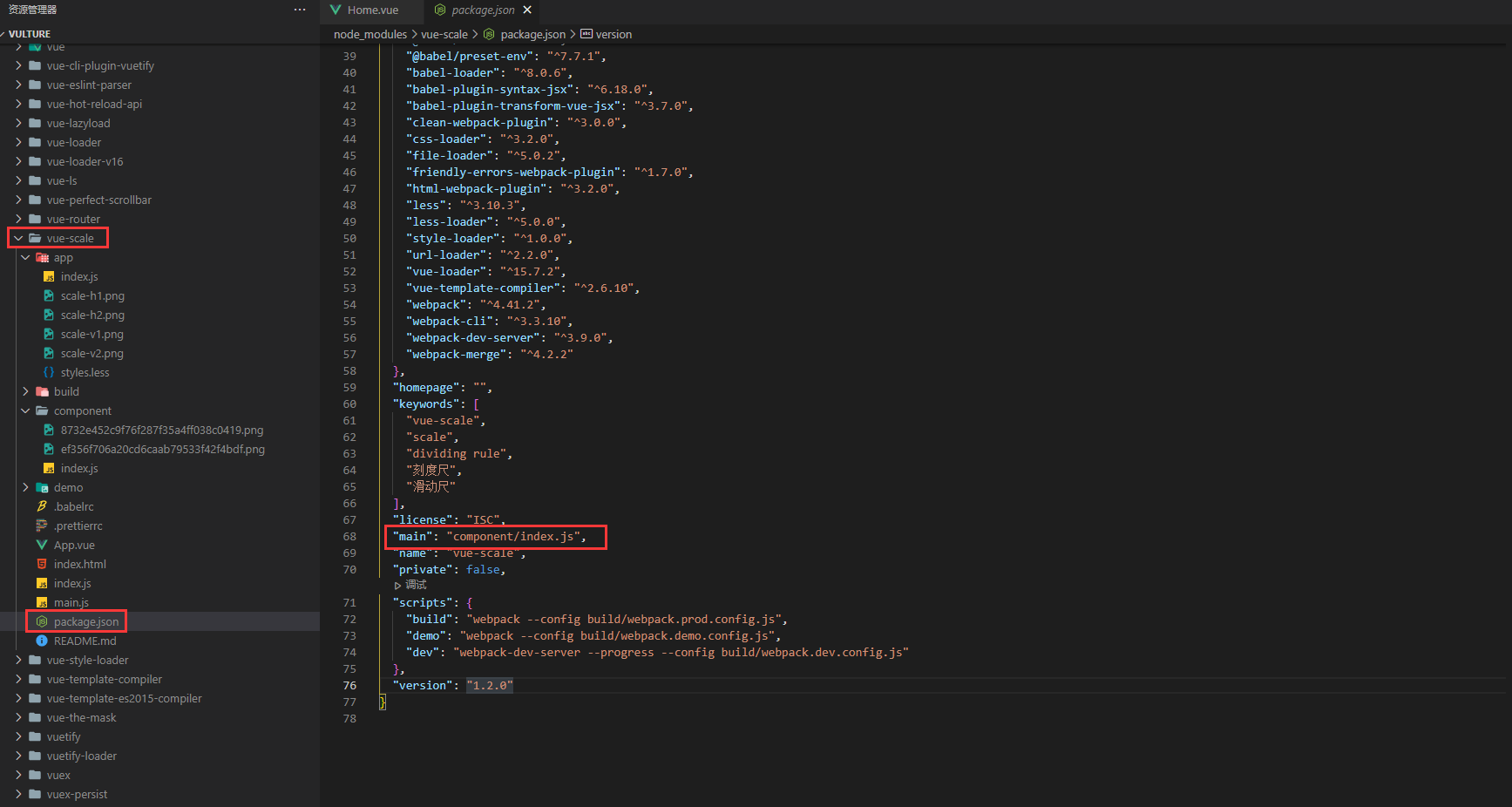
Task: Expand the vue-eslint-parser folder
Action: 19,85
